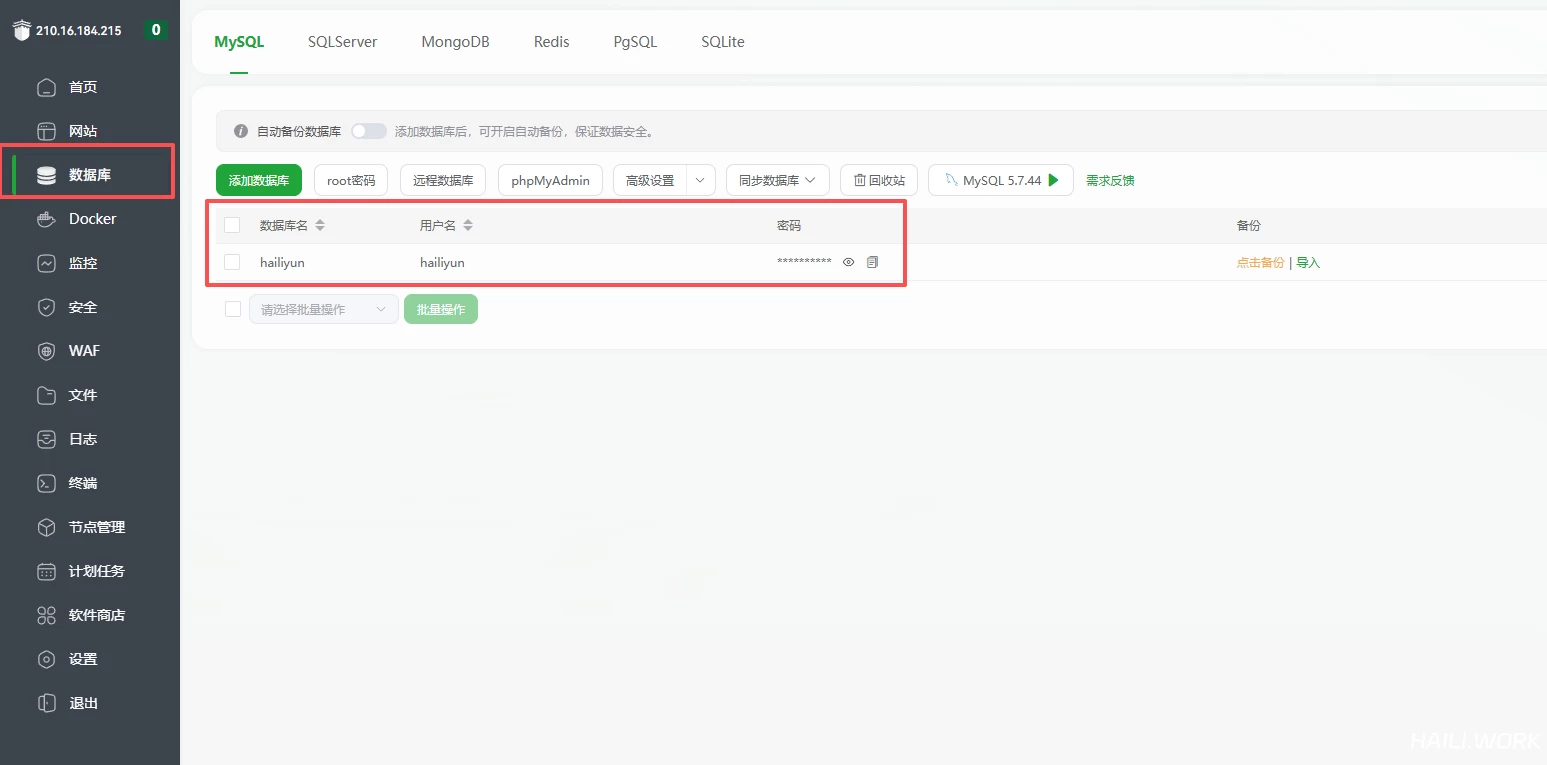
Task: Click the 添加数据库 button
Action: pyautogui.click(x=258, y=180)
